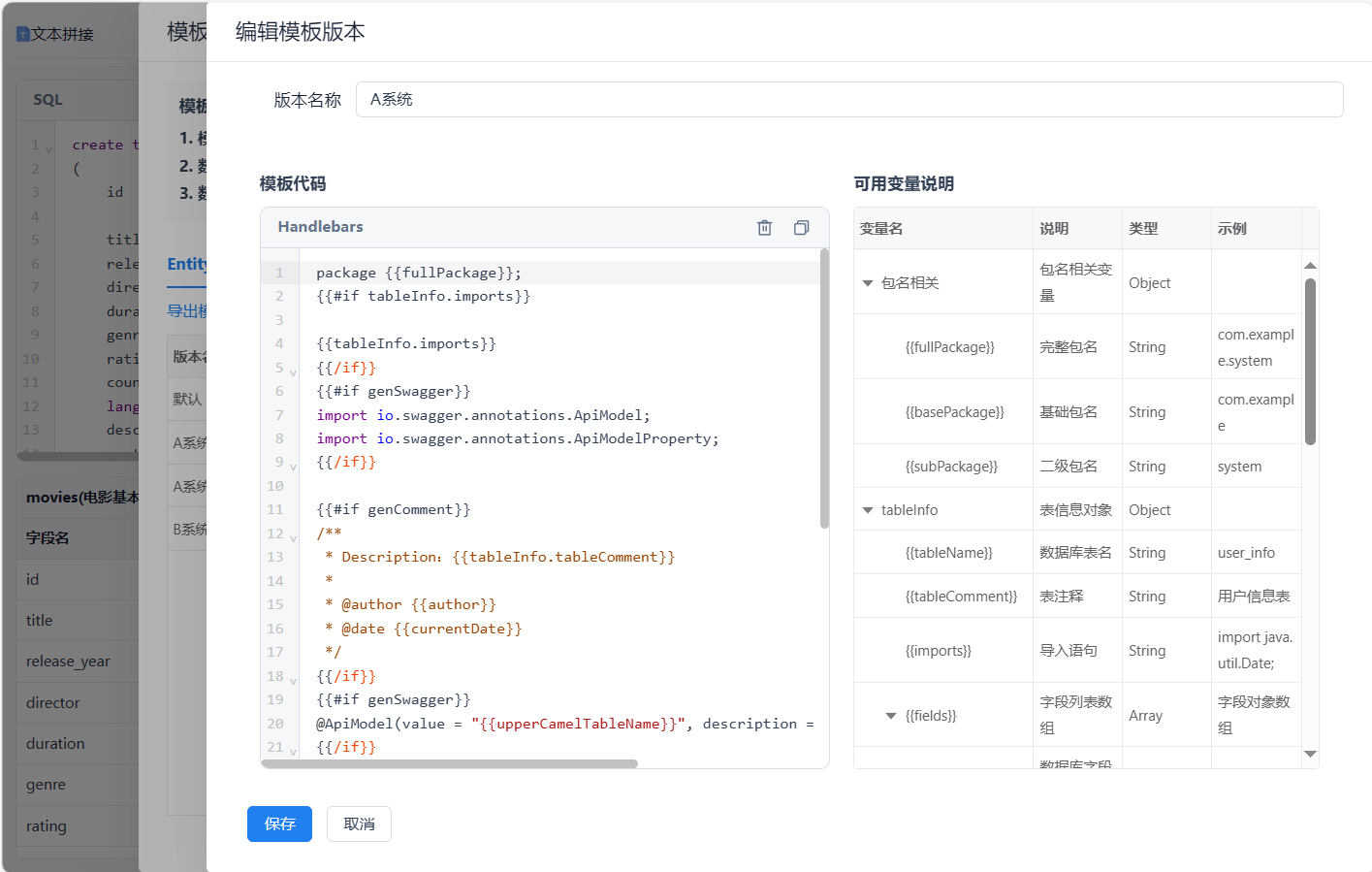Fold SQL editor block at line 1
The height and width of the screenshot is (872, 1372).
click(48, 148)
